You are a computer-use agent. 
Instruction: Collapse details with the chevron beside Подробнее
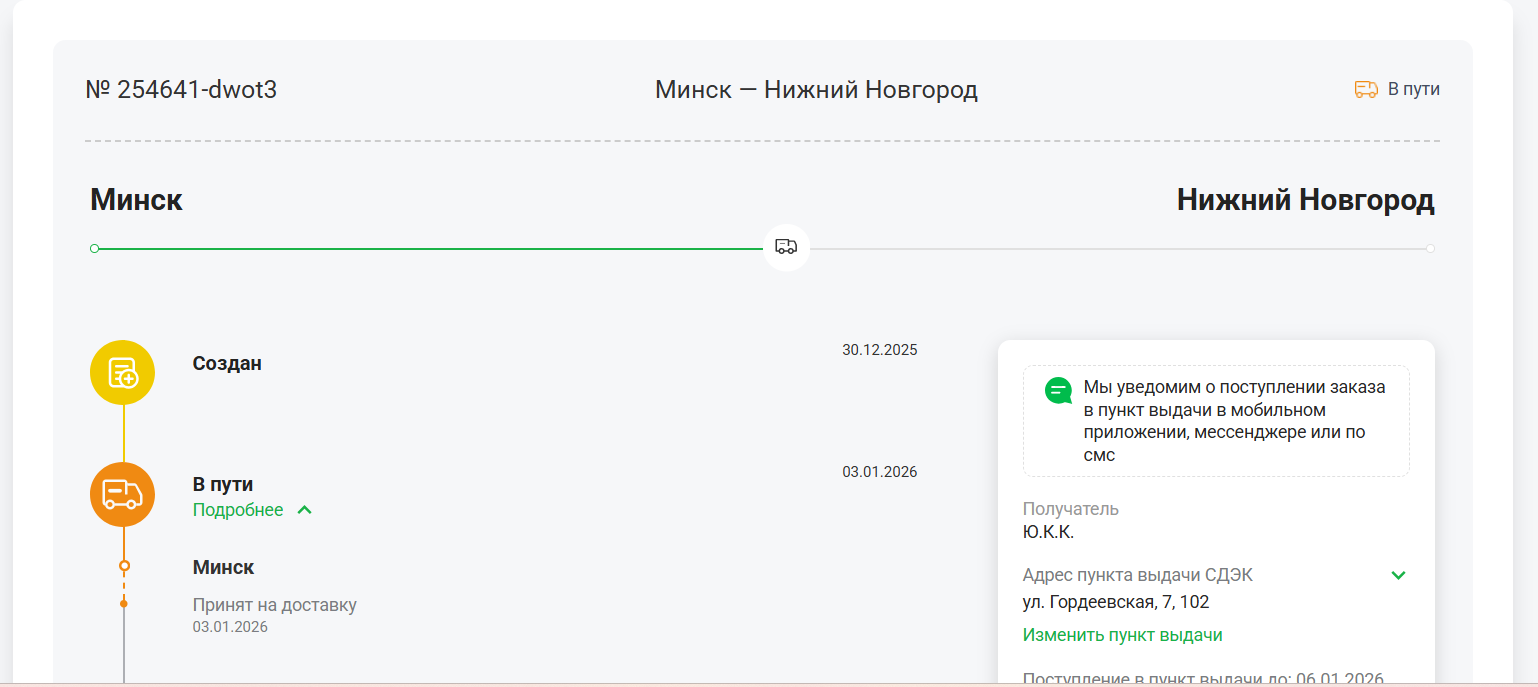305,510
